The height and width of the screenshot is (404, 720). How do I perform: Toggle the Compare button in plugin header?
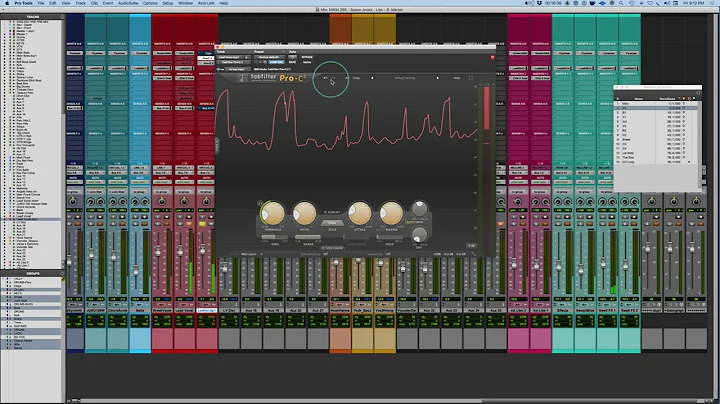(x=276, y=62)
